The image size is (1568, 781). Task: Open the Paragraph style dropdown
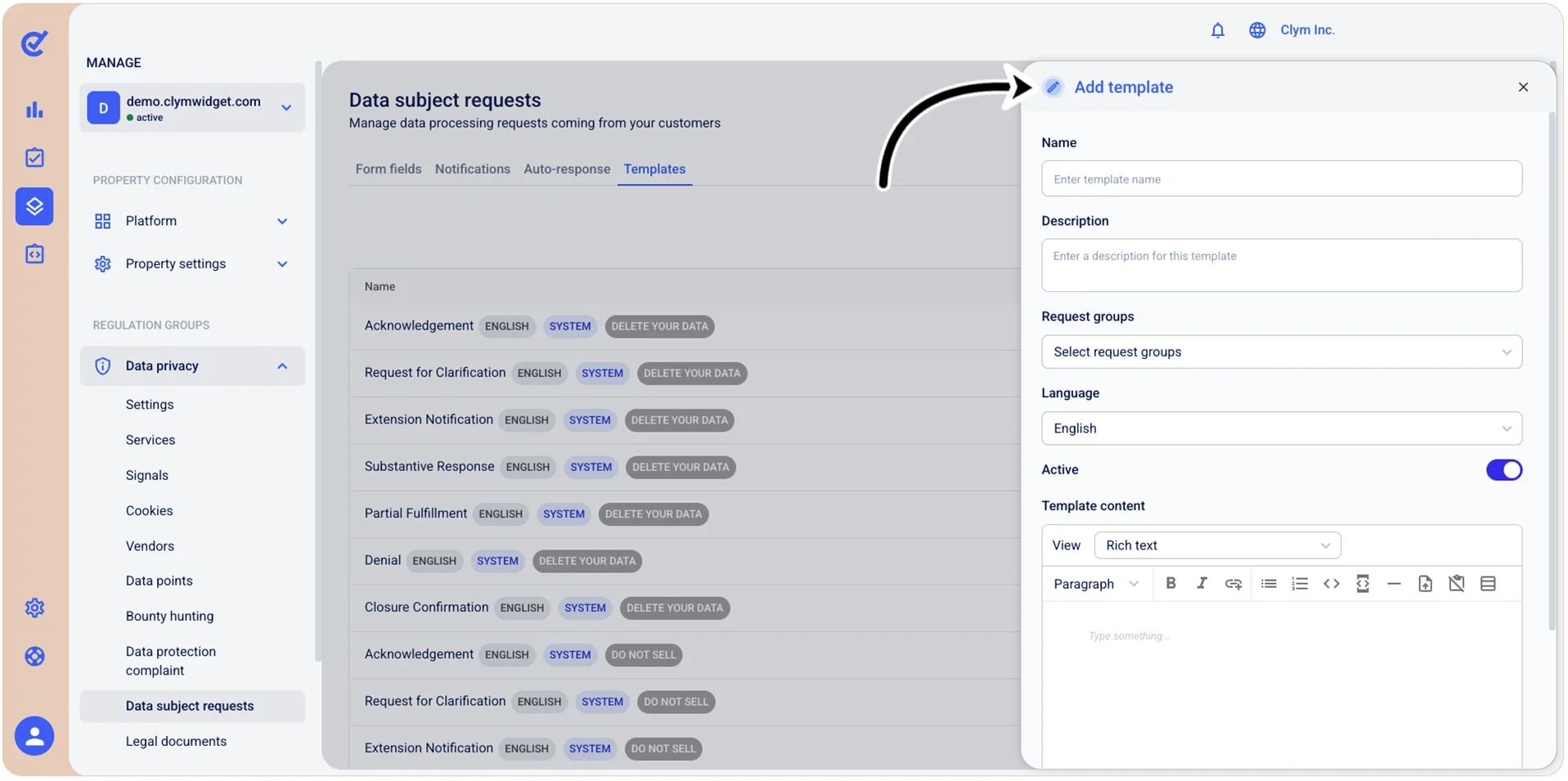point(1096,584)
